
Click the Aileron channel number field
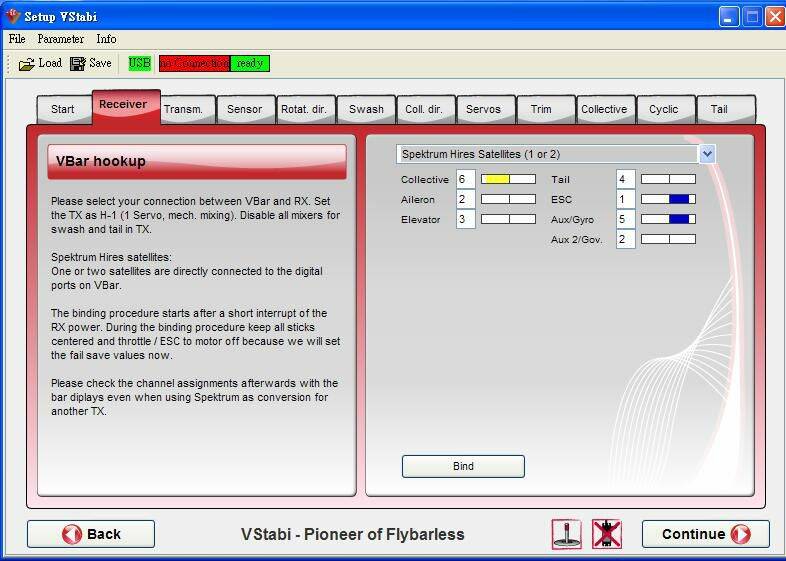click(x=466, y=199)
